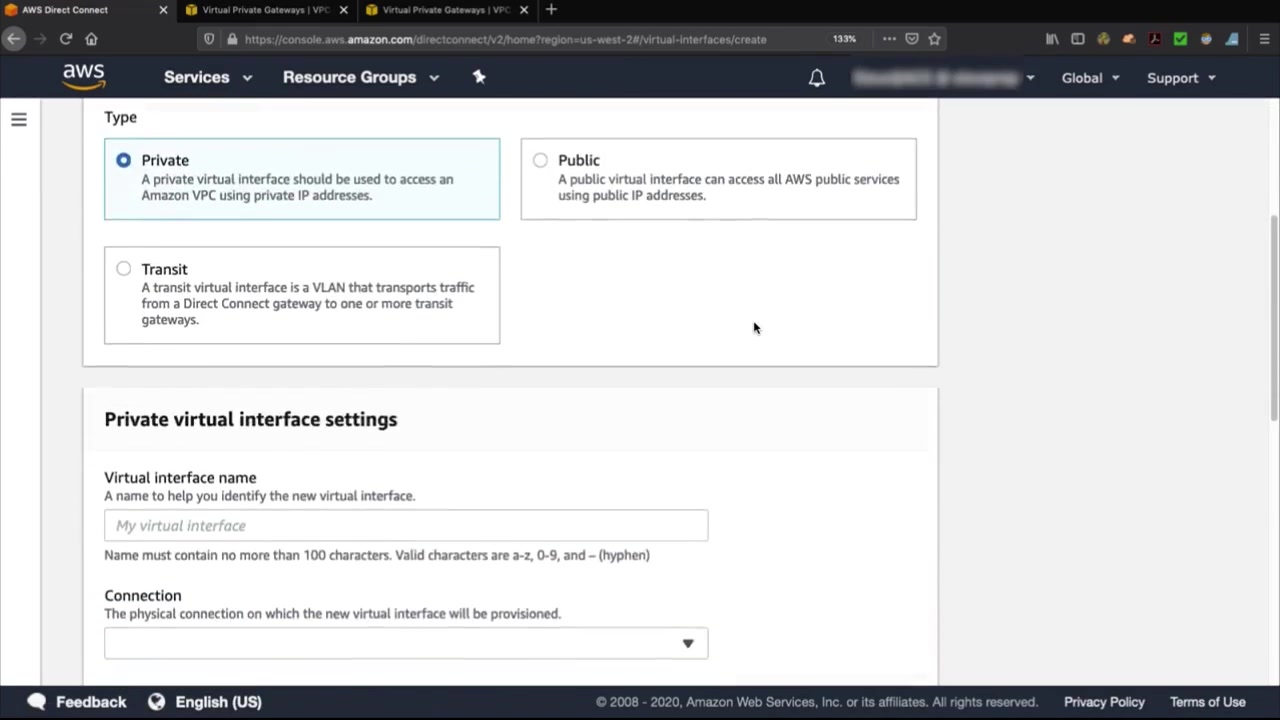Open the page actions three-dot menu
Viewport: 1280px width, 720px height.
click(x=889, y=39)
